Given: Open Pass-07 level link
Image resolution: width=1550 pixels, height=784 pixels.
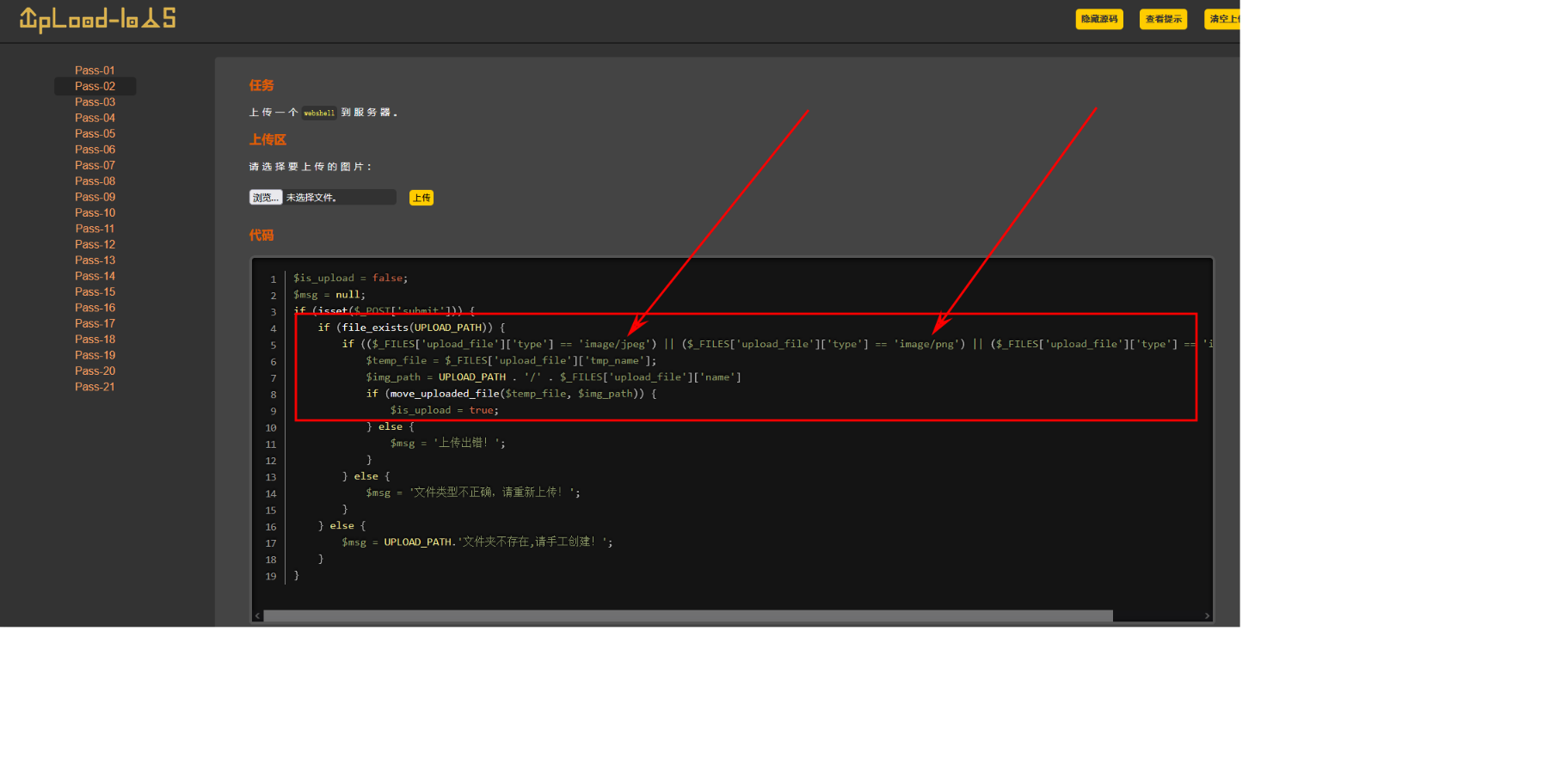Looking at the screenshot, I should coord(95,165).
